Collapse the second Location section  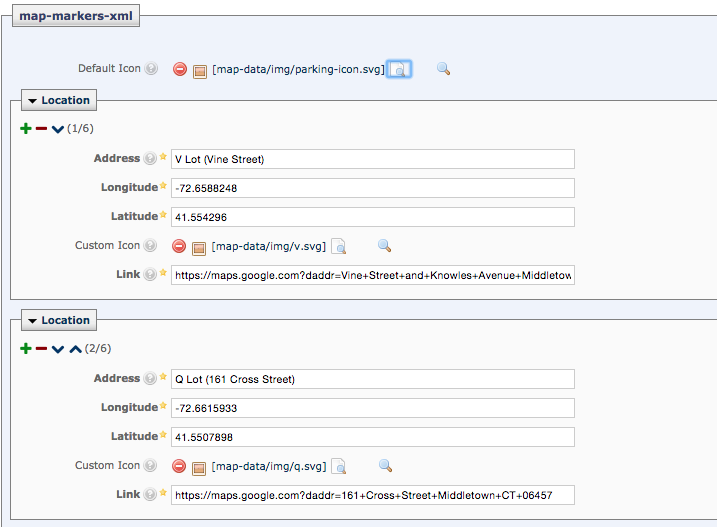click(59, 320)
